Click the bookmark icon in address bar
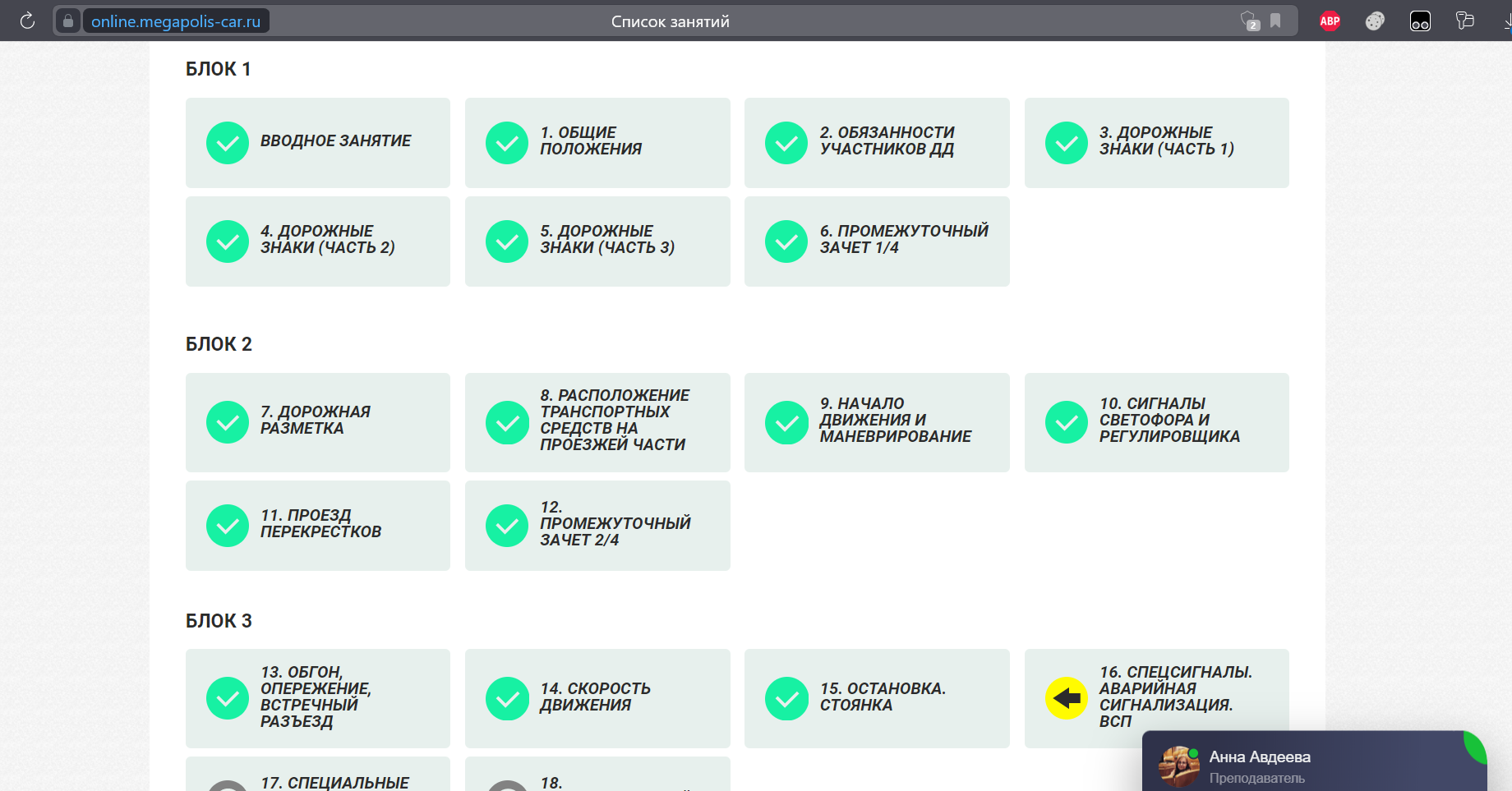The image size is (1512, 791). 1275,21
